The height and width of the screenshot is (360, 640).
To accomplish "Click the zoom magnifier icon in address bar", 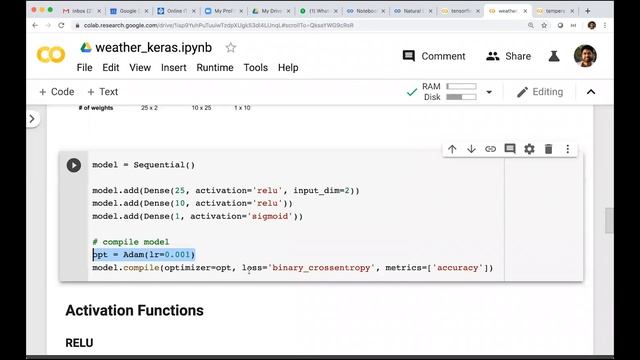I will 531,25.
